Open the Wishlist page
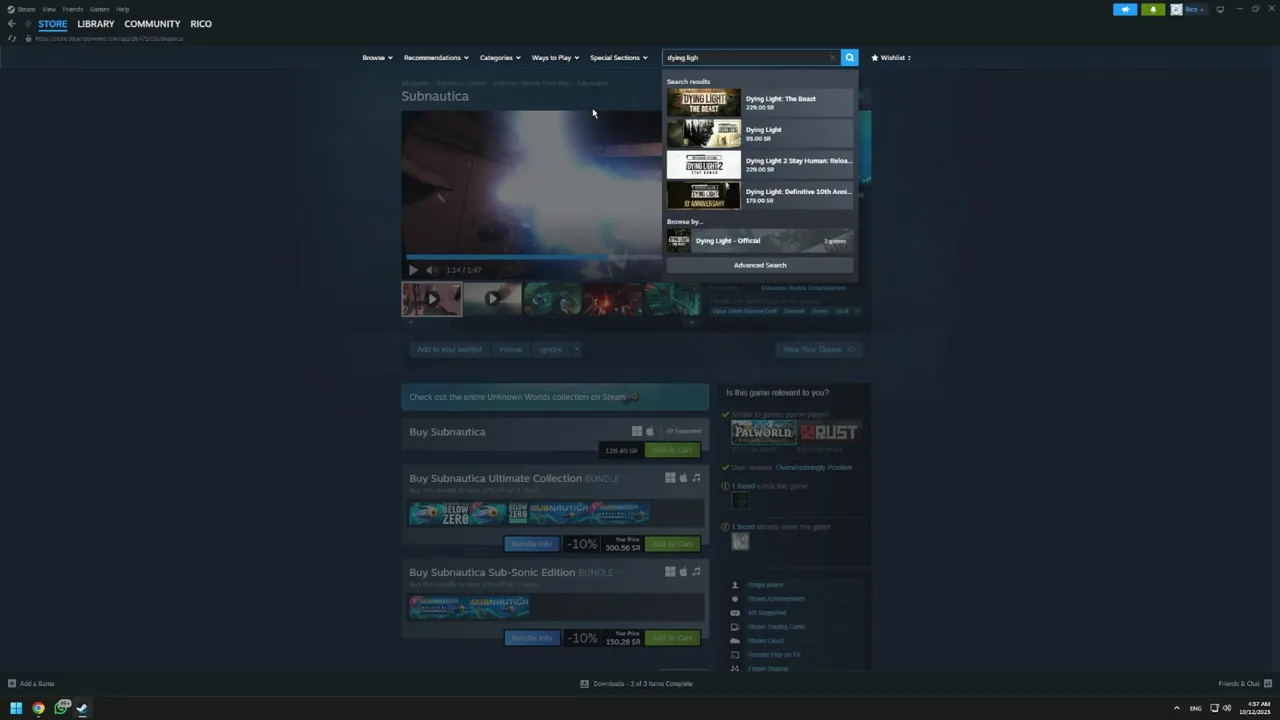Screen dimensions: 1280x720 [891, 58]
